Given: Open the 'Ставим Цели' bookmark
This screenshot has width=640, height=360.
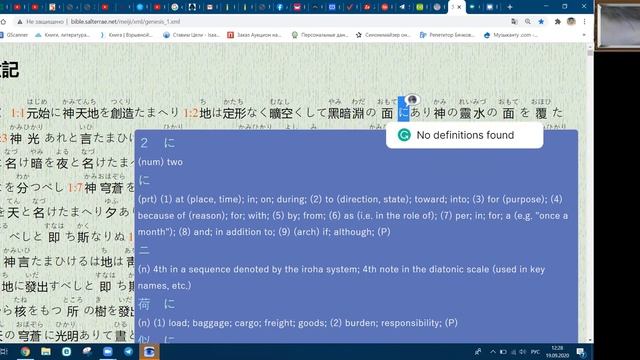Looking at the screenshot, I should (x=191, y=35).
